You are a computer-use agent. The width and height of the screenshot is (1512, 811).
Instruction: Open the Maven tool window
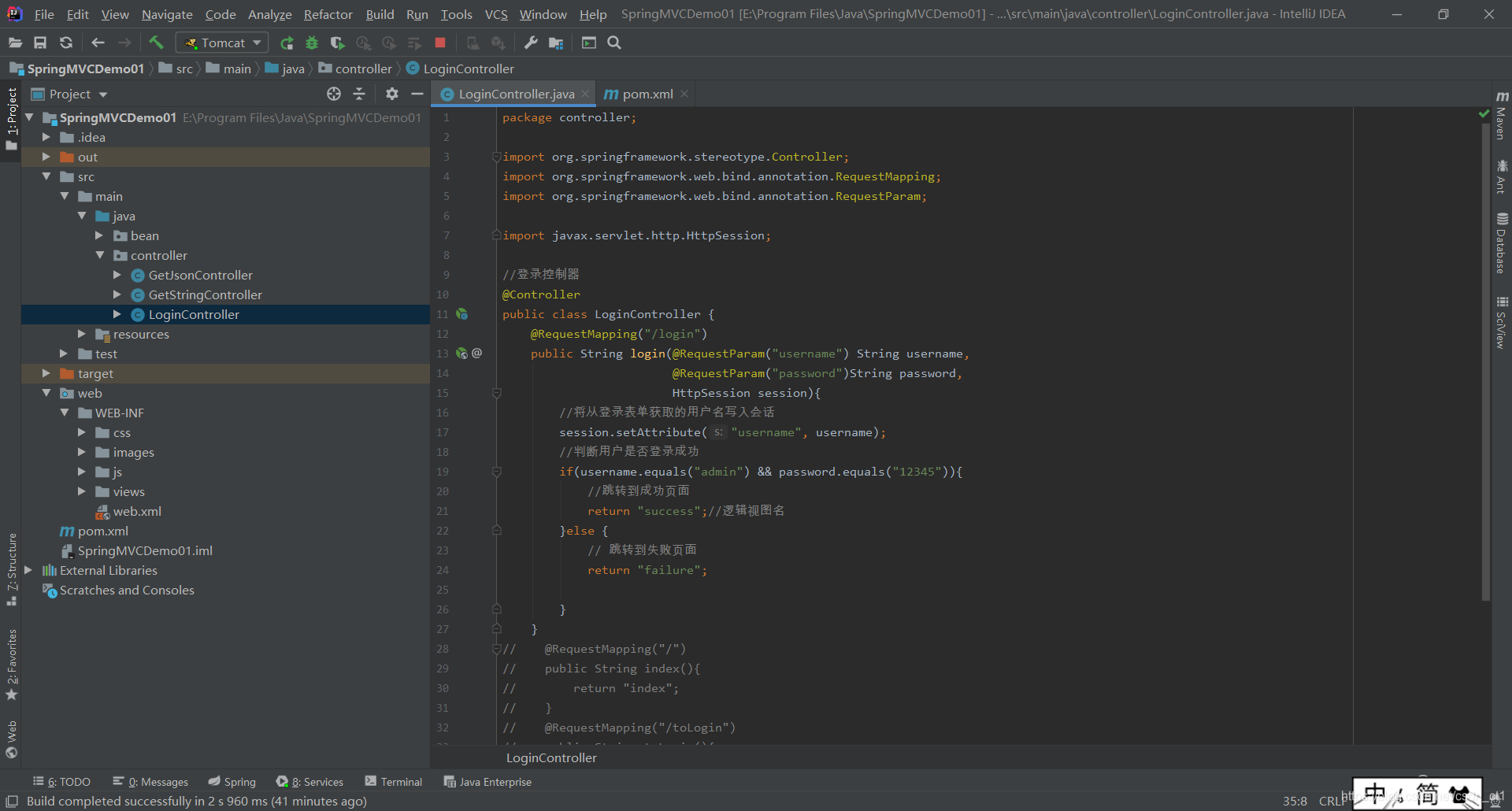pyautogui.click(x=1502, y=115)
